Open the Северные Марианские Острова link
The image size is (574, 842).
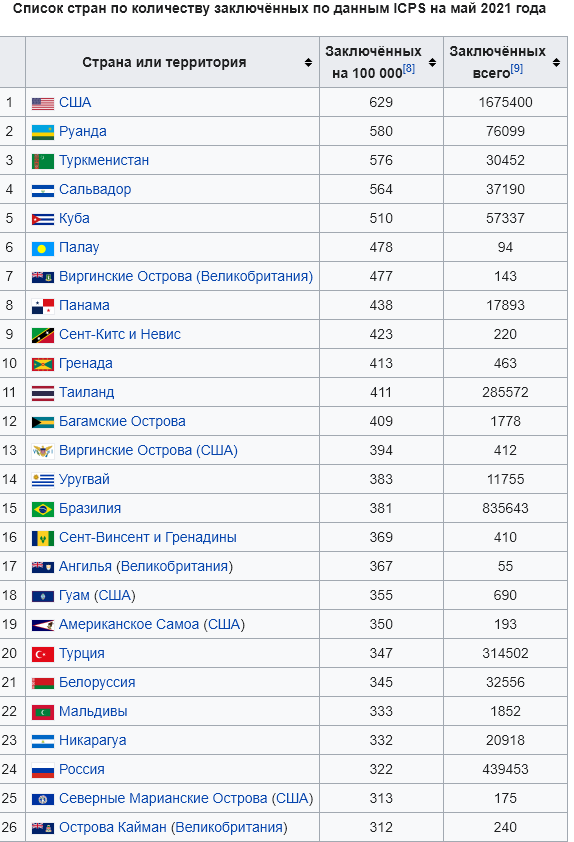[x=163, y=799]
